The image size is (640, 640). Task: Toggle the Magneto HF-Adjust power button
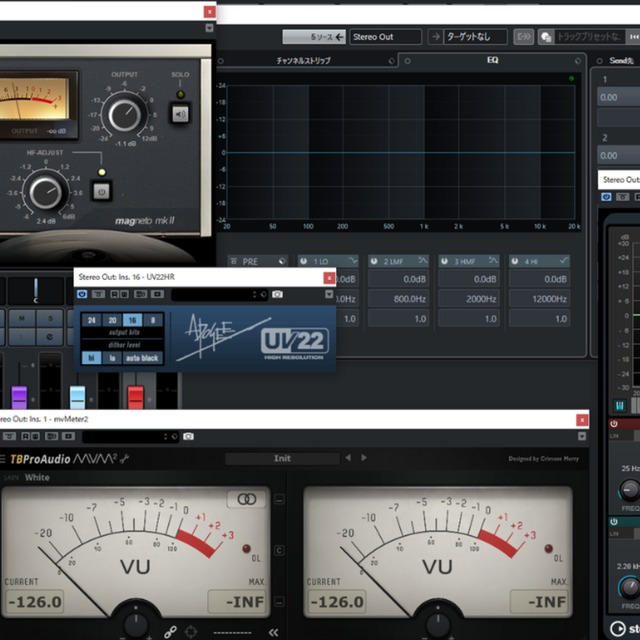[101, 190]
